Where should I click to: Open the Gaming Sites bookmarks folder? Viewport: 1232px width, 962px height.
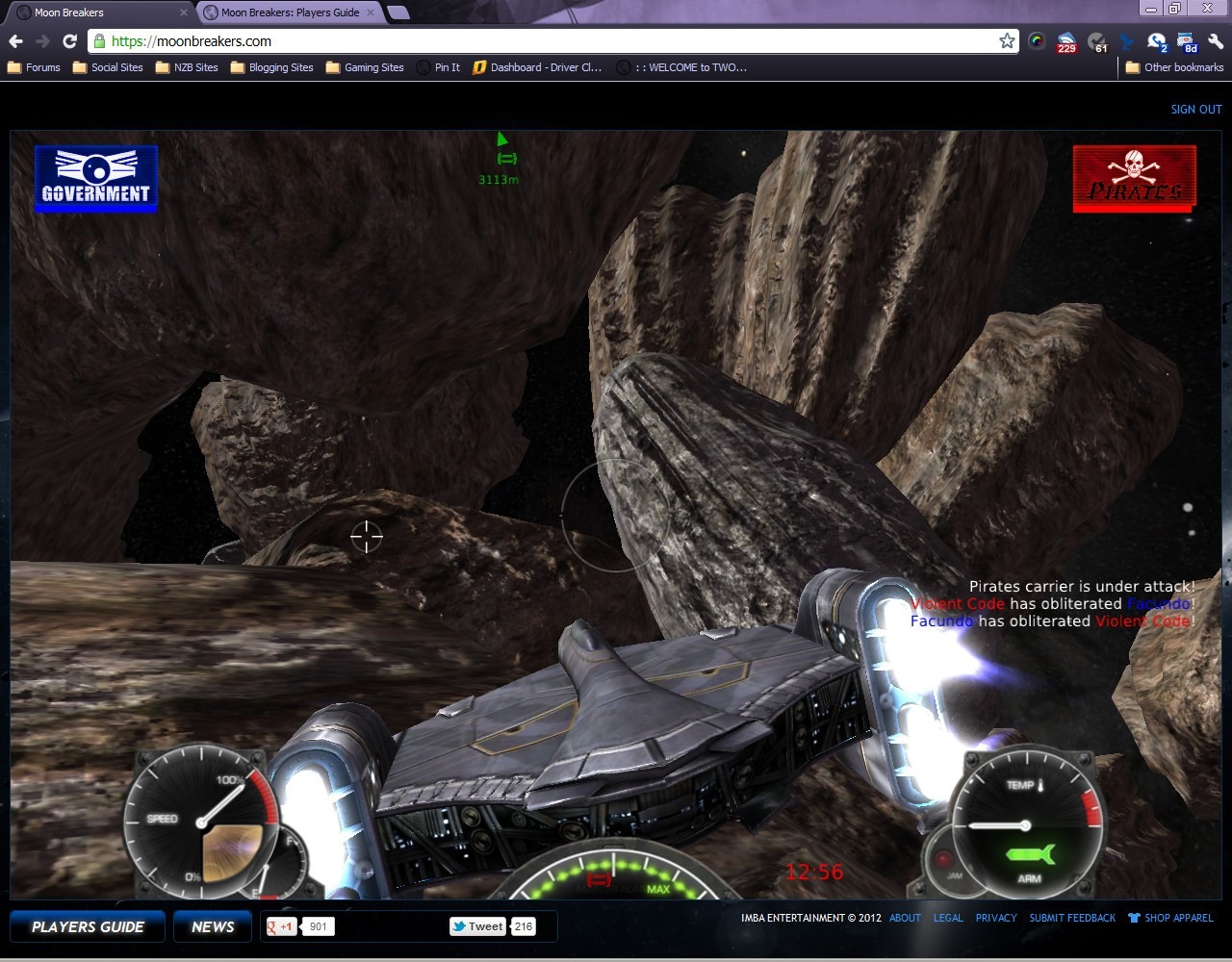click(x=365, y=67)
